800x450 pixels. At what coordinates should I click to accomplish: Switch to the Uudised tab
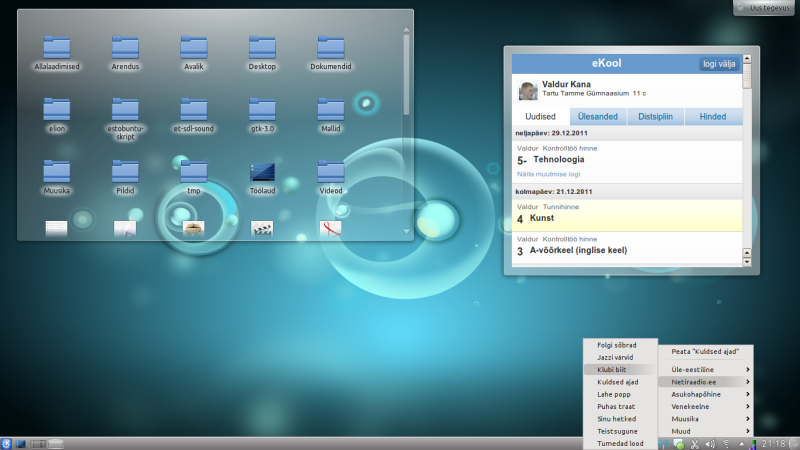(x=540, y=116)
